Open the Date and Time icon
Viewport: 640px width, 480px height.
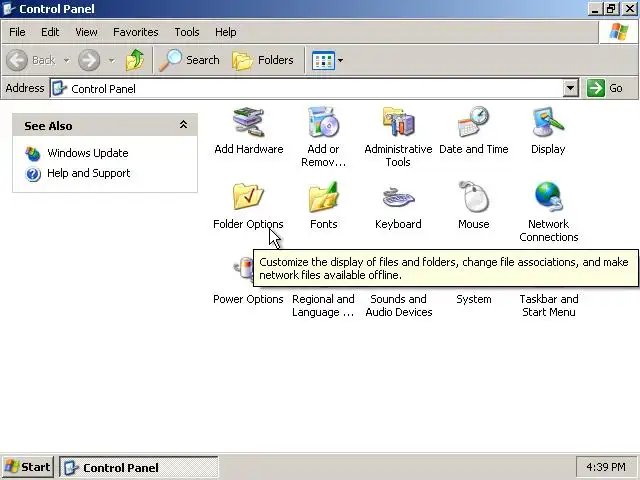tap(473, 122)
